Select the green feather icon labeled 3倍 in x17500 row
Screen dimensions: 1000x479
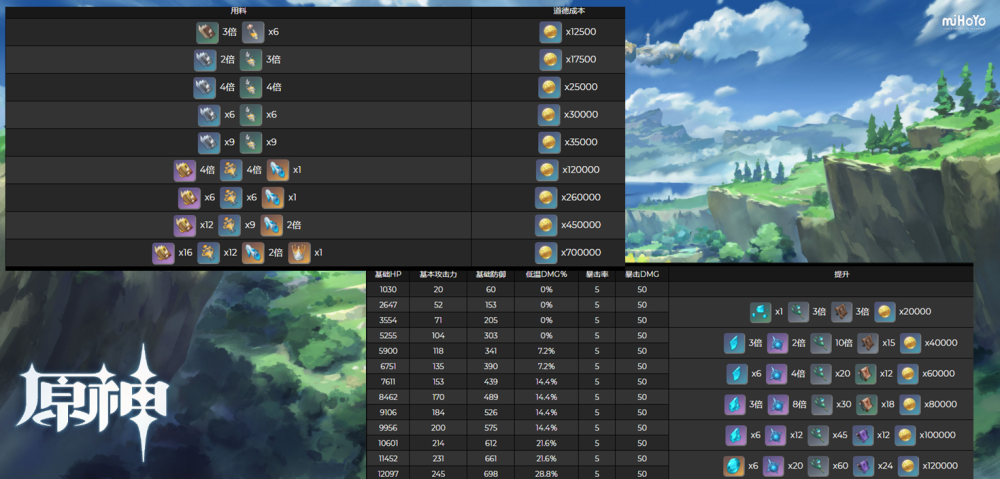251,59
